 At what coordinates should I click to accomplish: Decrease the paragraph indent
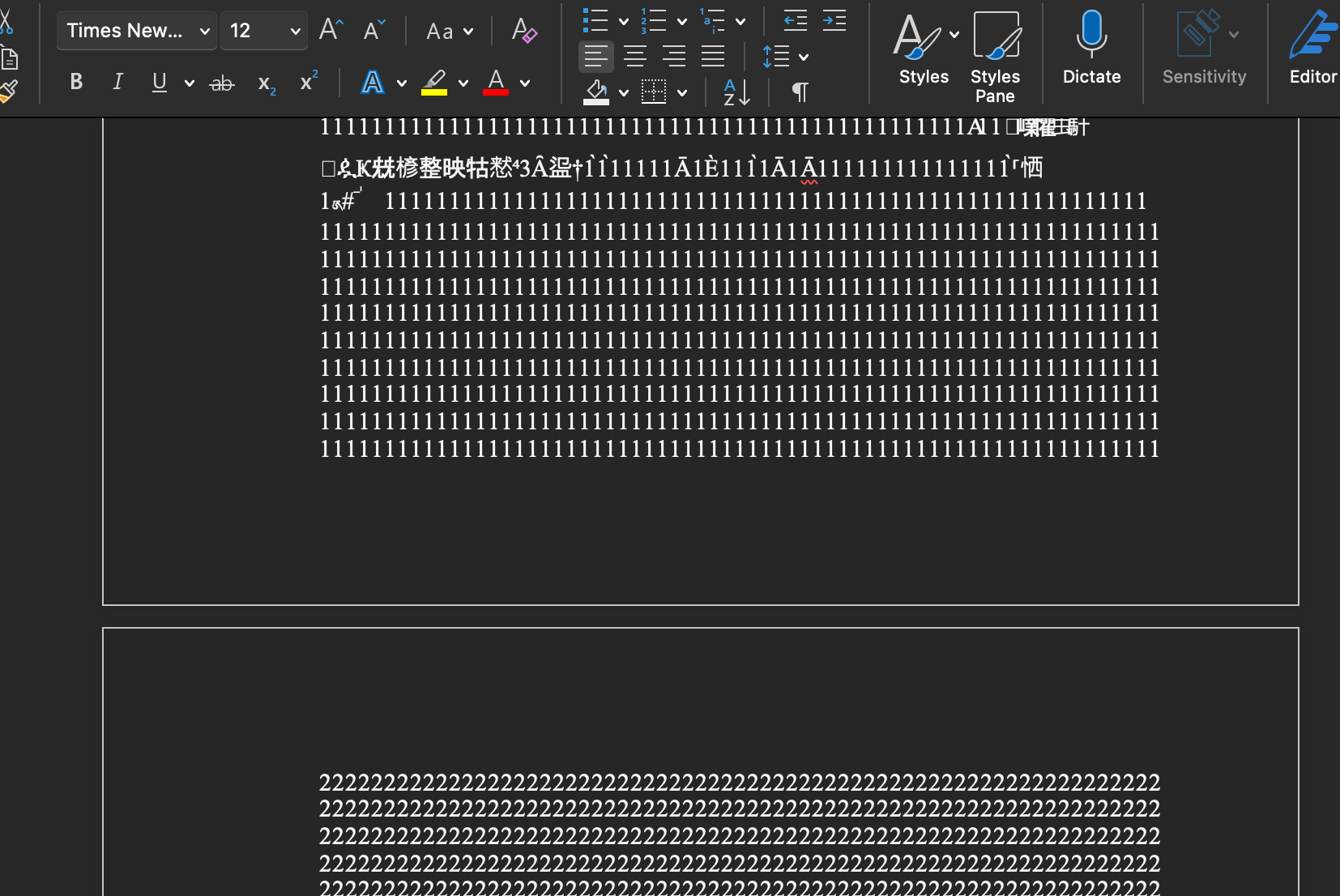(x=796, y=20)
